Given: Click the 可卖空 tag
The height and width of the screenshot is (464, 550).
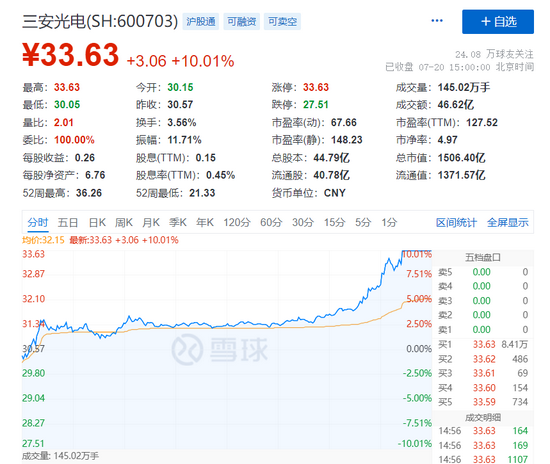Looking at the screenshot, I should (282, 22).
